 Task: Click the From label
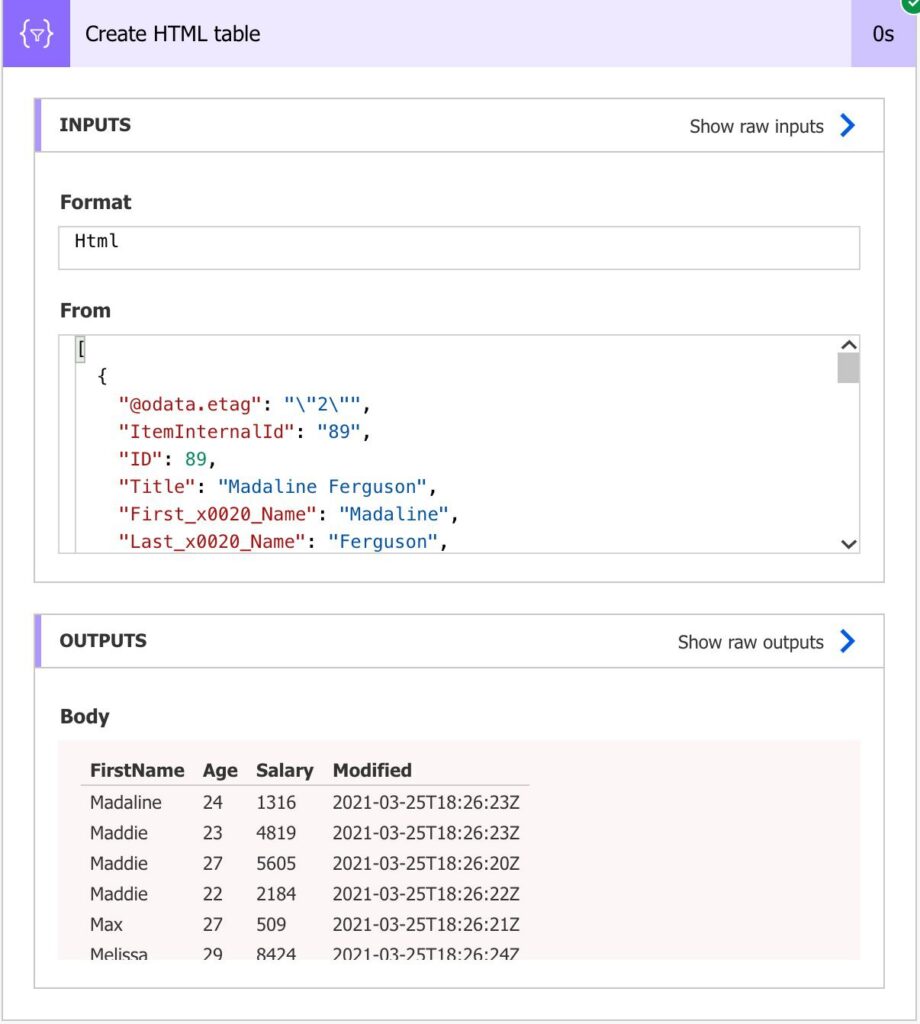coord(85,310)
